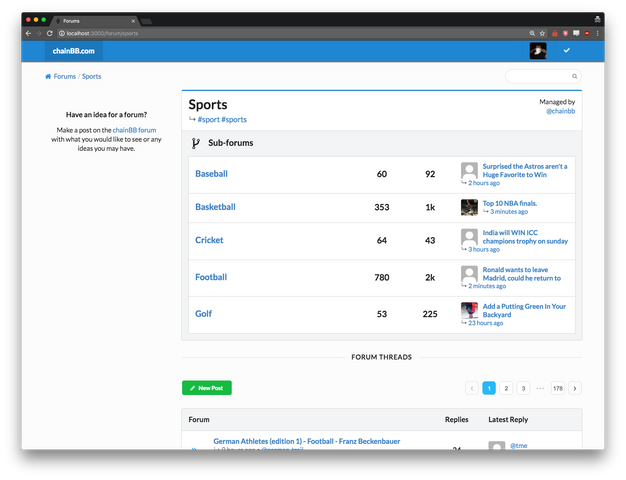Click the 'Replies' column header

pyautogui.click(x=457, y=420)
